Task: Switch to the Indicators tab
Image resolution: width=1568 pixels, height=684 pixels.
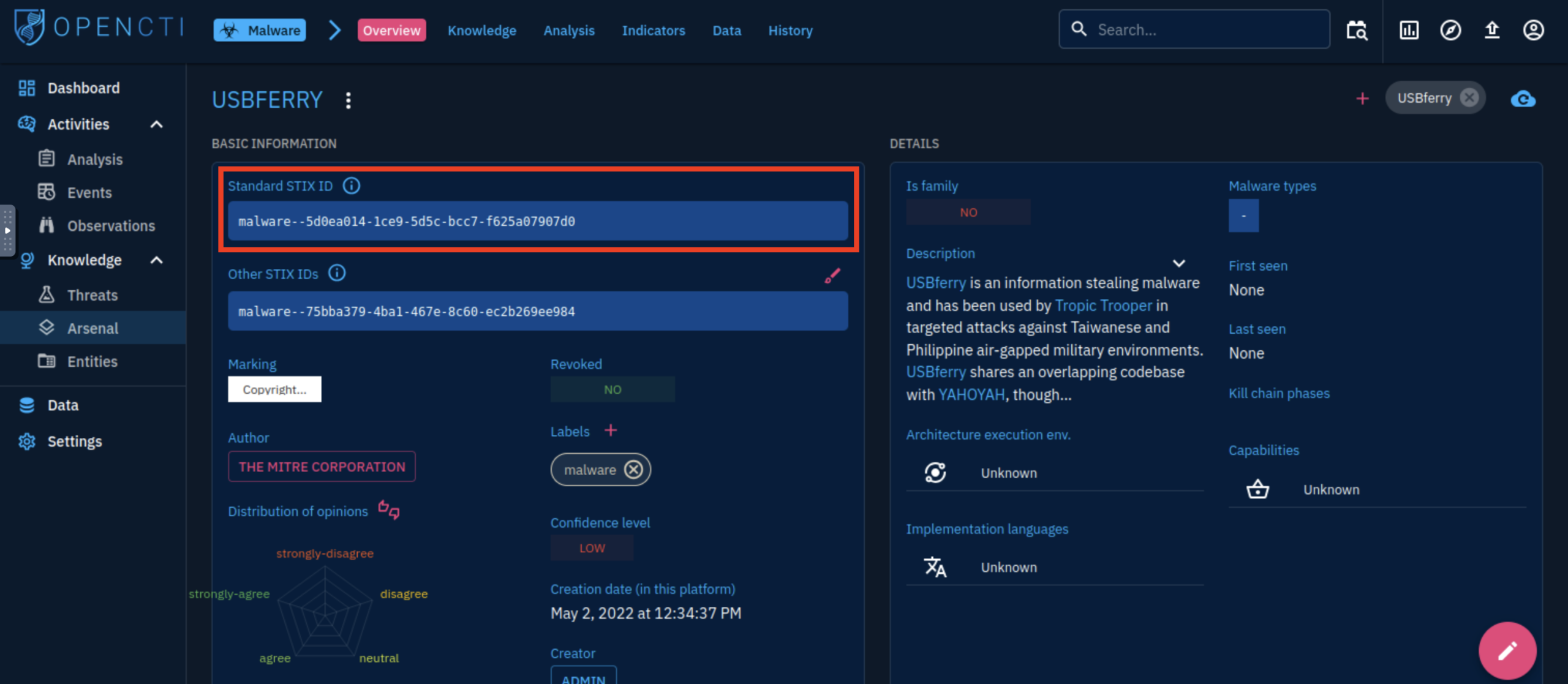Action: 654,30
